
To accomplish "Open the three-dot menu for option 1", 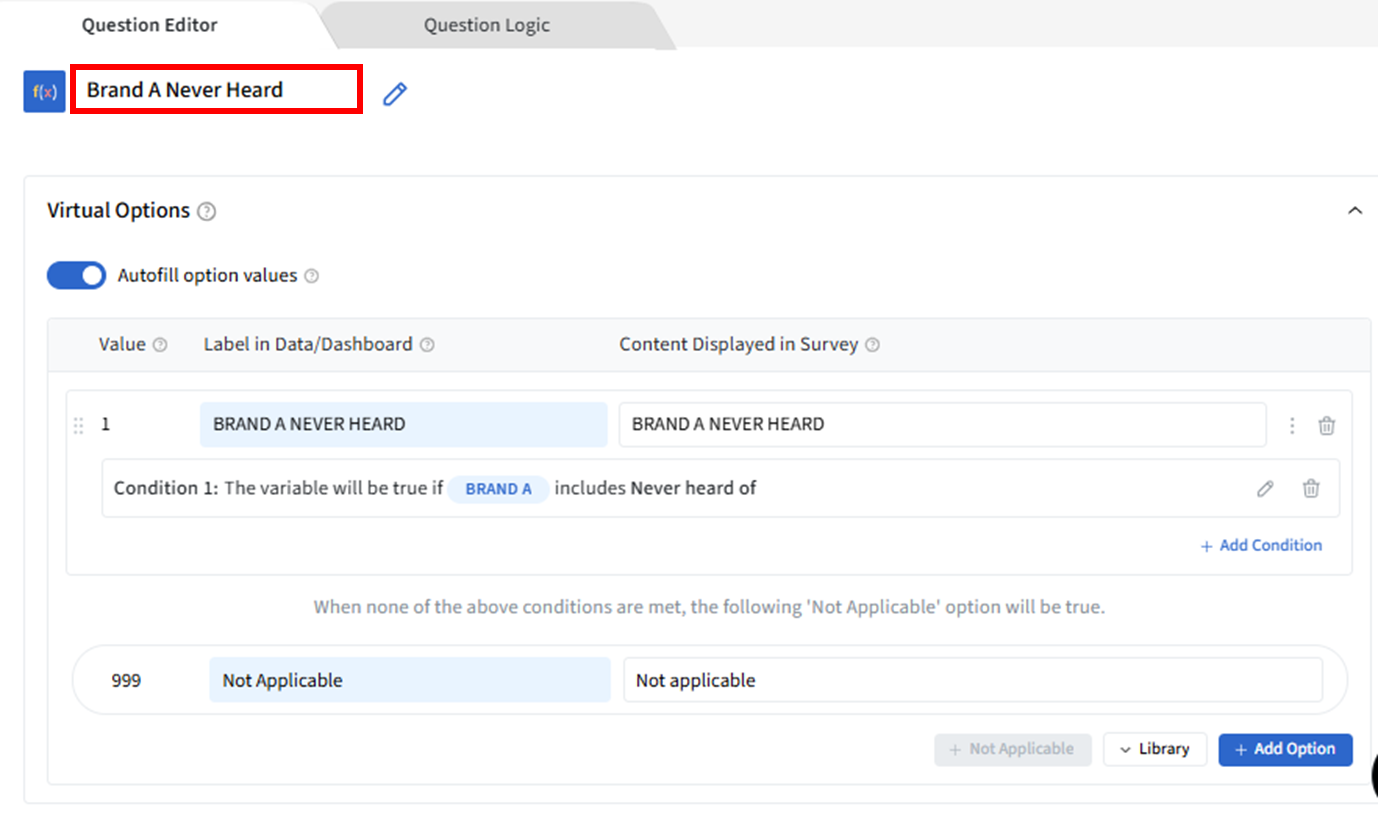I will coord(1292,425).
